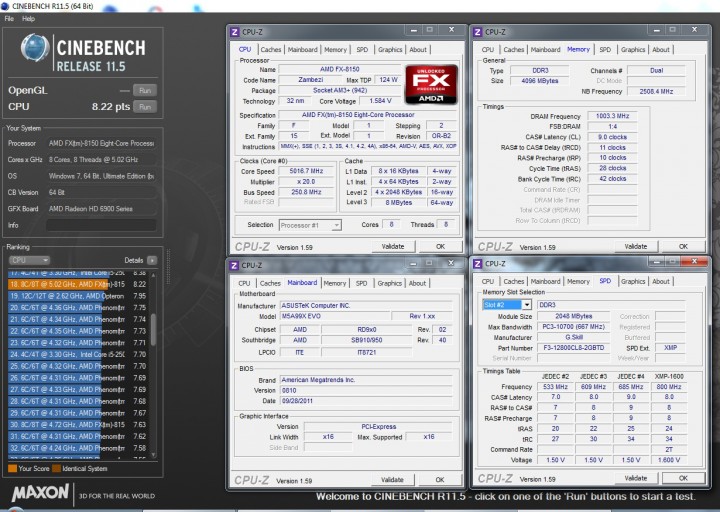Open Memory tab in Mainboard window
The height and width of the screenshot is (512, 720).
(x=335, y=283)
